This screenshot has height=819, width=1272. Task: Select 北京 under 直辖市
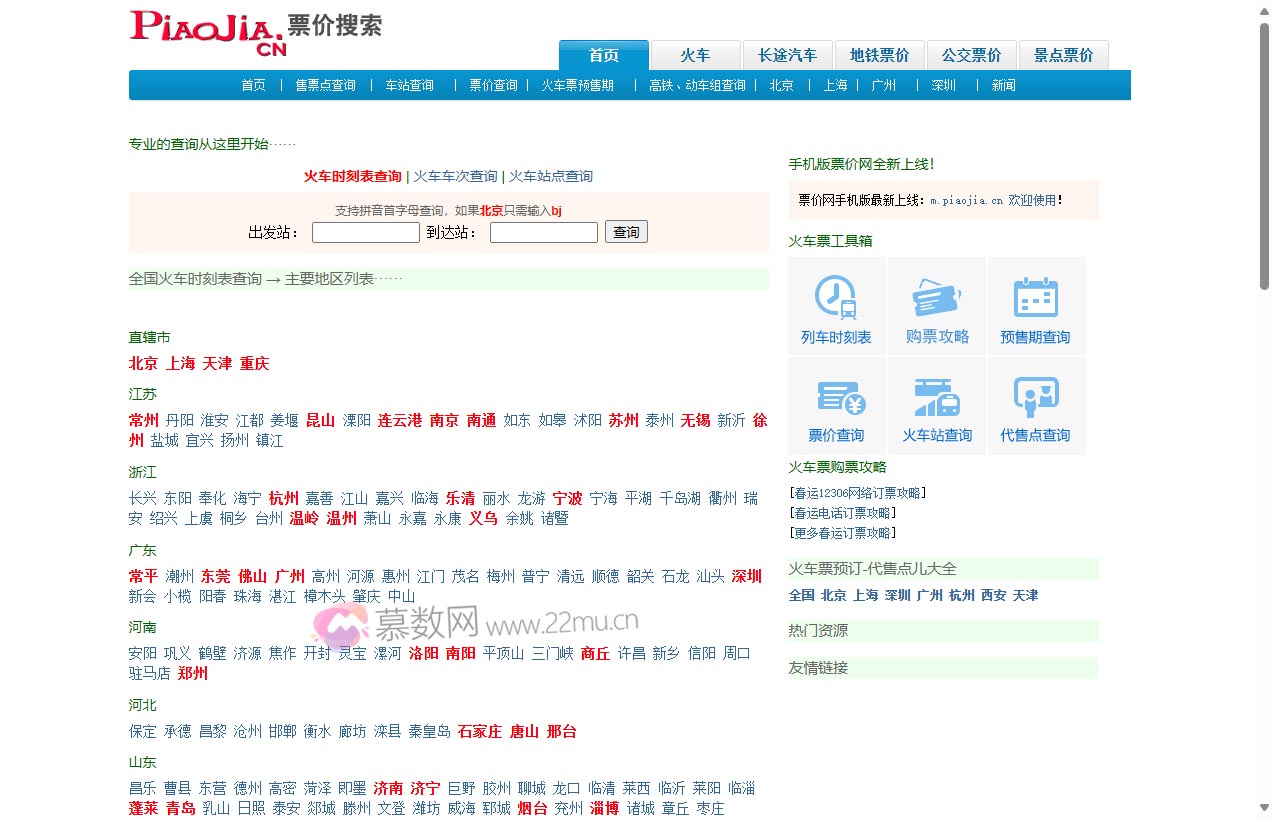pyautogui.click(x=143, y=363)
